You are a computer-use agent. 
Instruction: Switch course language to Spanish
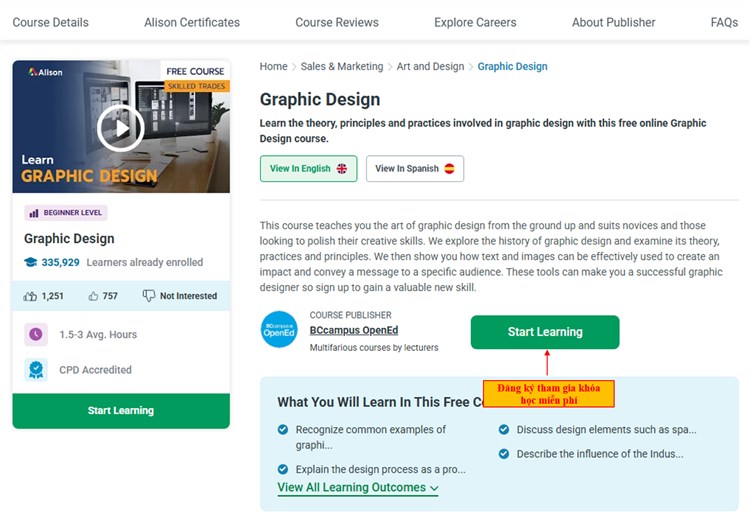(414, 169)
